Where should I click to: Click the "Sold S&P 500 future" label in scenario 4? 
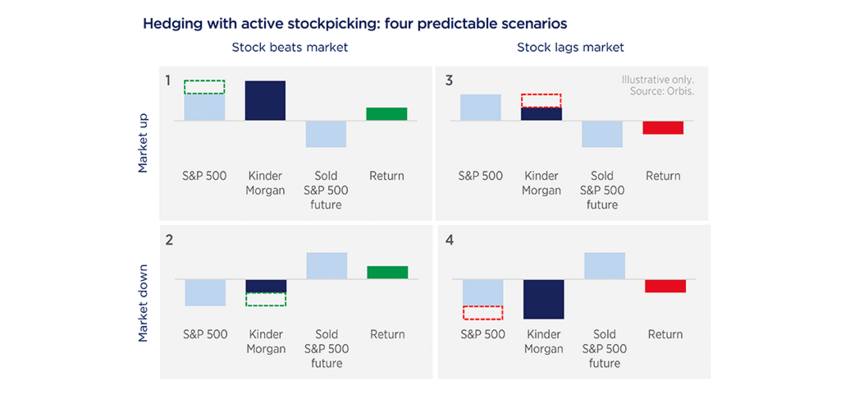pos(603,348)
